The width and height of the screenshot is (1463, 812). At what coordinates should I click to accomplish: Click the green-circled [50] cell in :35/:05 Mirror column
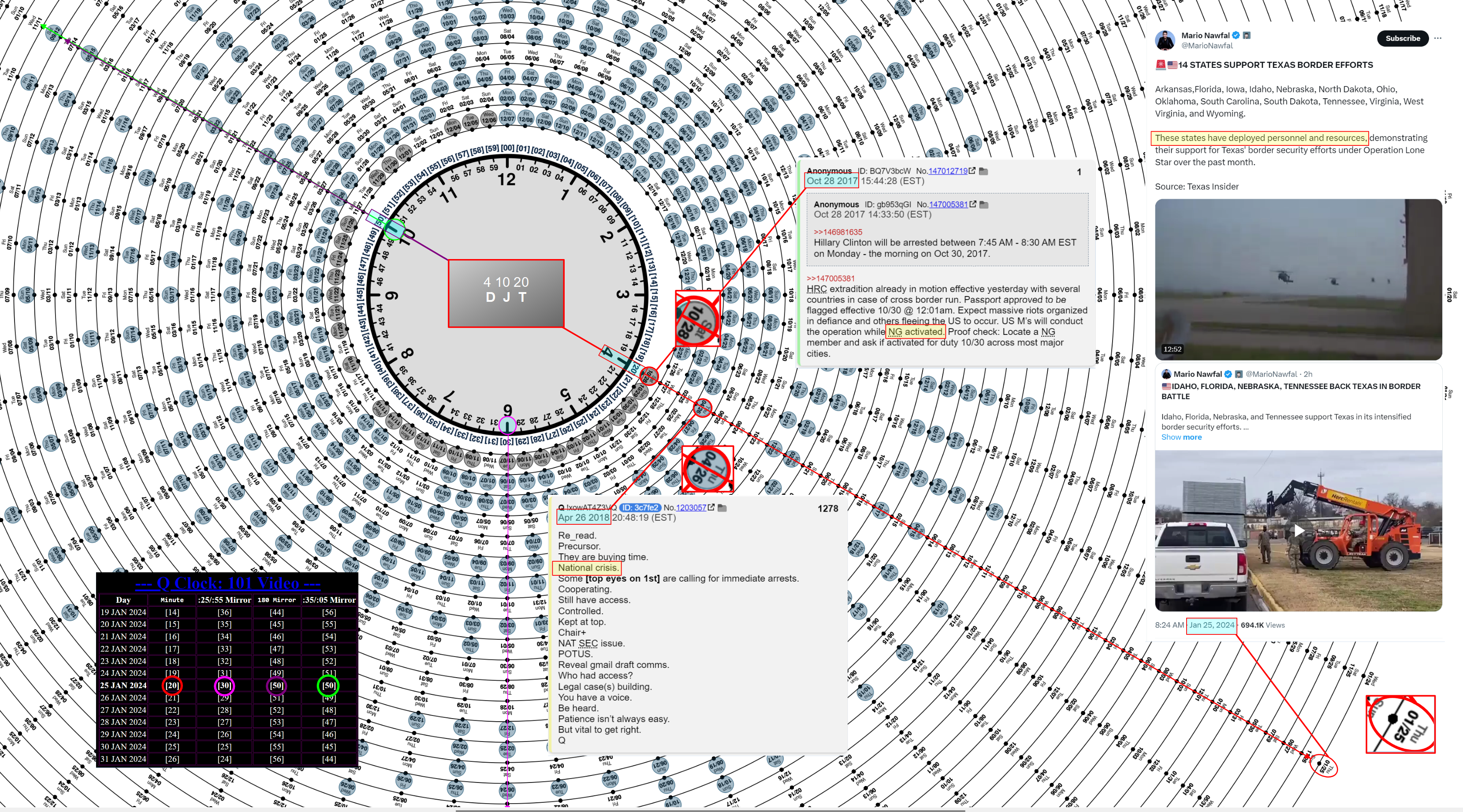click(x=328, y=686)
